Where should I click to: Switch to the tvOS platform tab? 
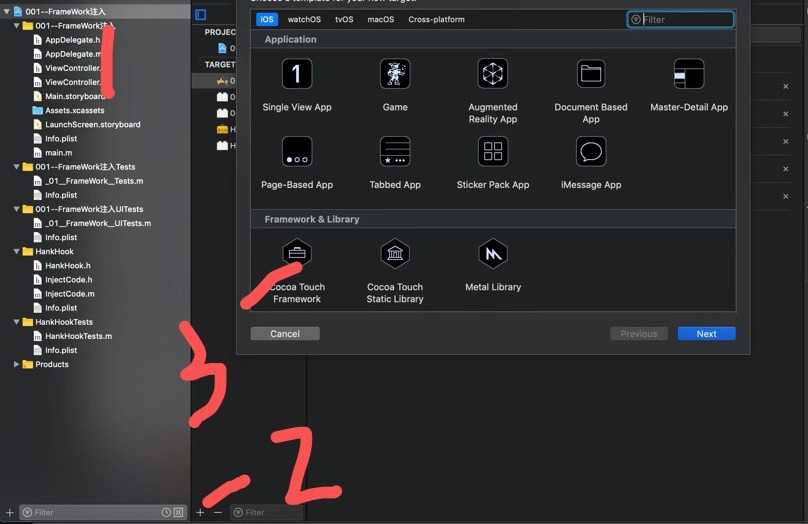(344, 19)
